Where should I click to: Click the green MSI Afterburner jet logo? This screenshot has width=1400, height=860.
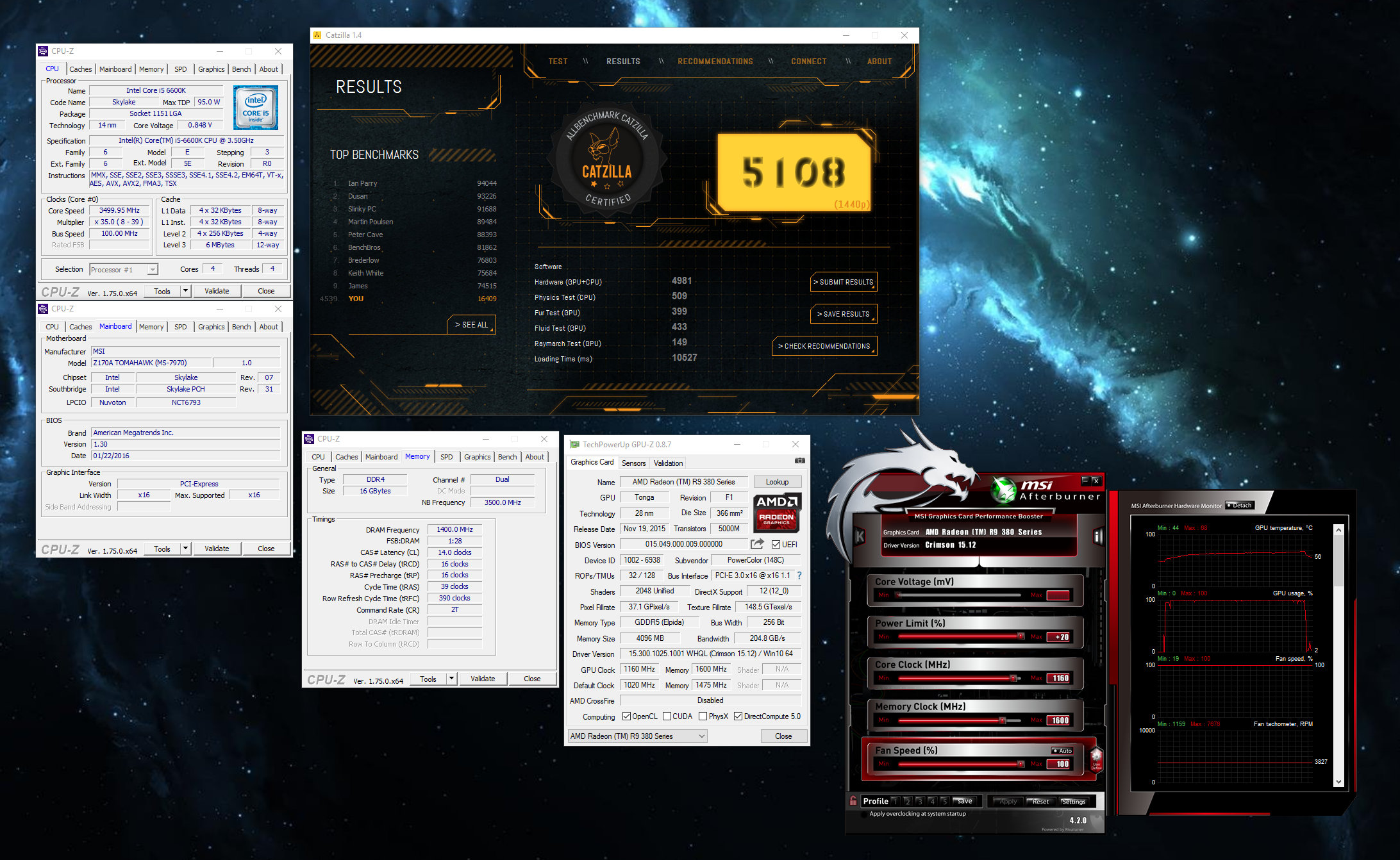click(1004, 491)
